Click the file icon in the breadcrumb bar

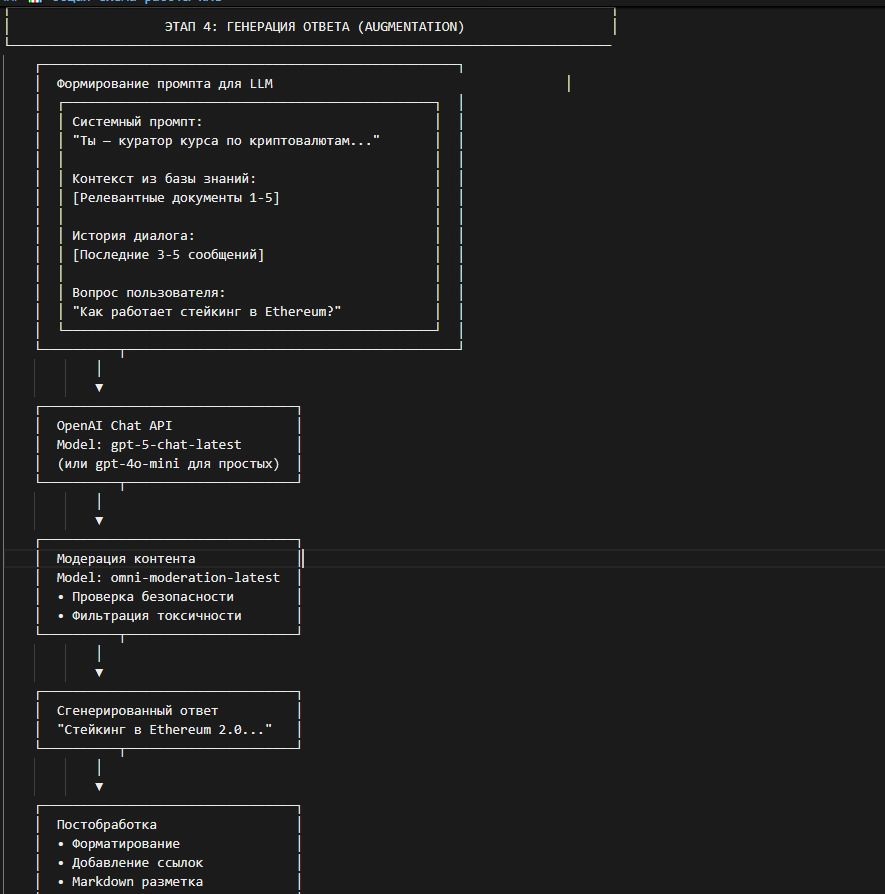(x=10, y=3)
